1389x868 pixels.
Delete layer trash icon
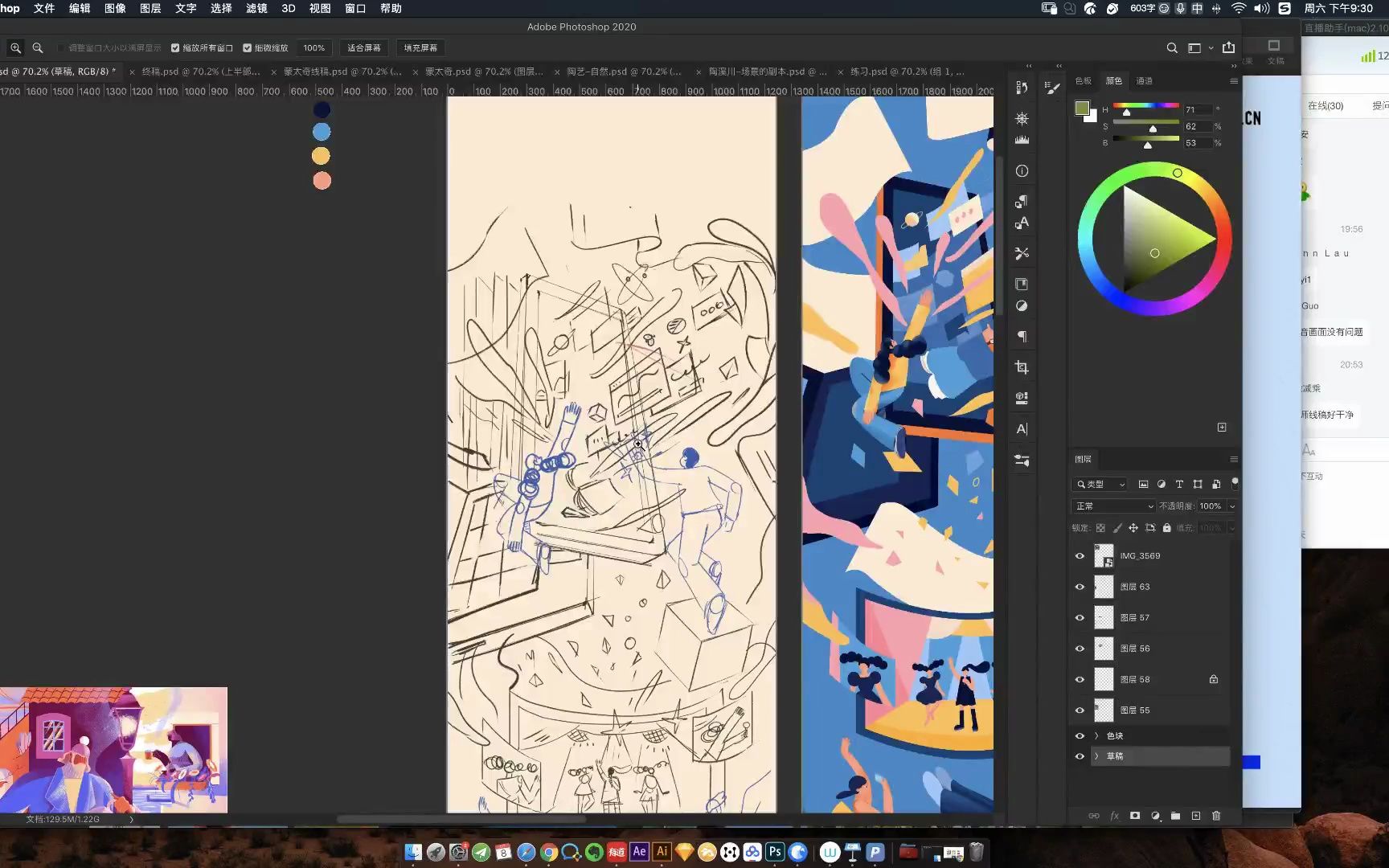1216,816
